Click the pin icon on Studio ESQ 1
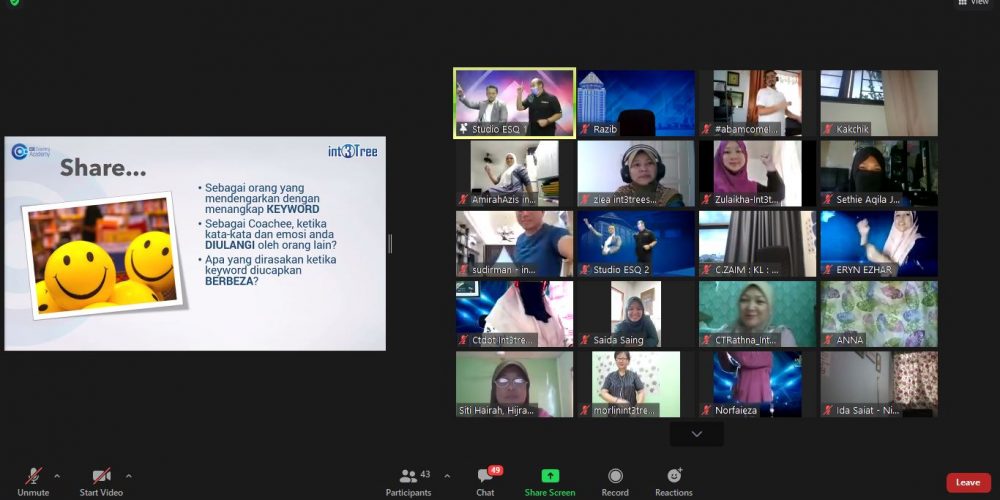The image size is (1000, 500). (x=464, y=129)
